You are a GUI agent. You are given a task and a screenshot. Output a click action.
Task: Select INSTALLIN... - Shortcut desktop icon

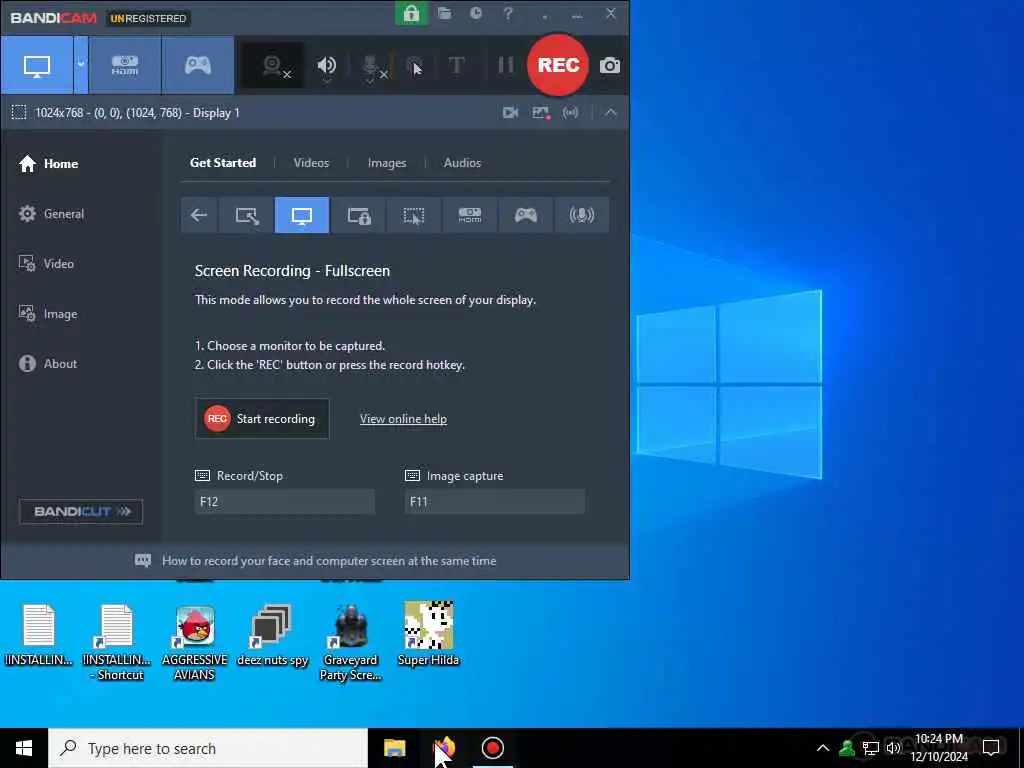coord(117,643)
